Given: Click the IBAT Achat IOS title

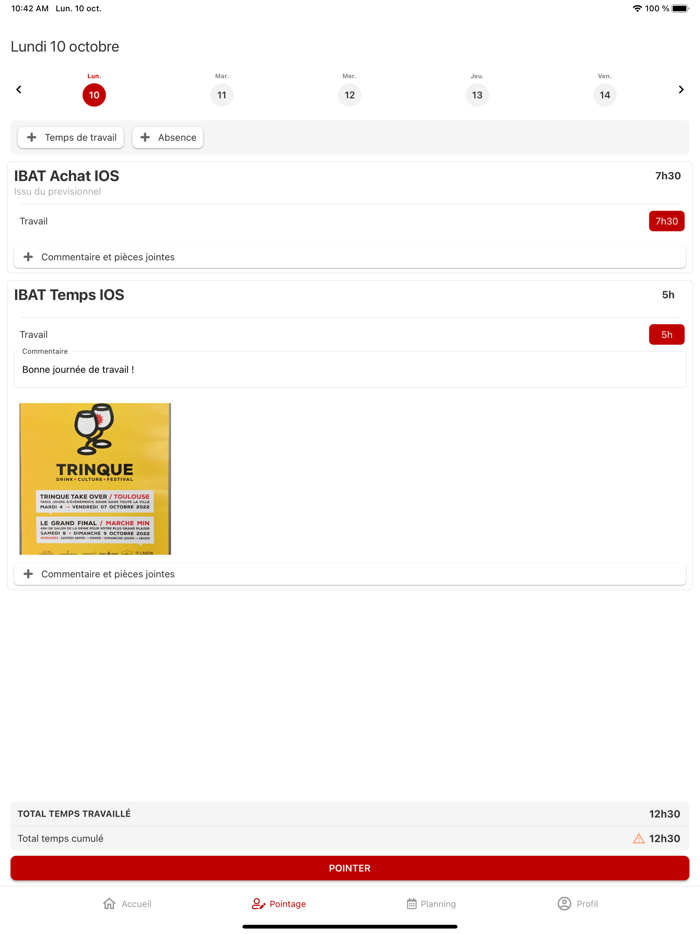Looking at the screenshot, I should (67, 176).
